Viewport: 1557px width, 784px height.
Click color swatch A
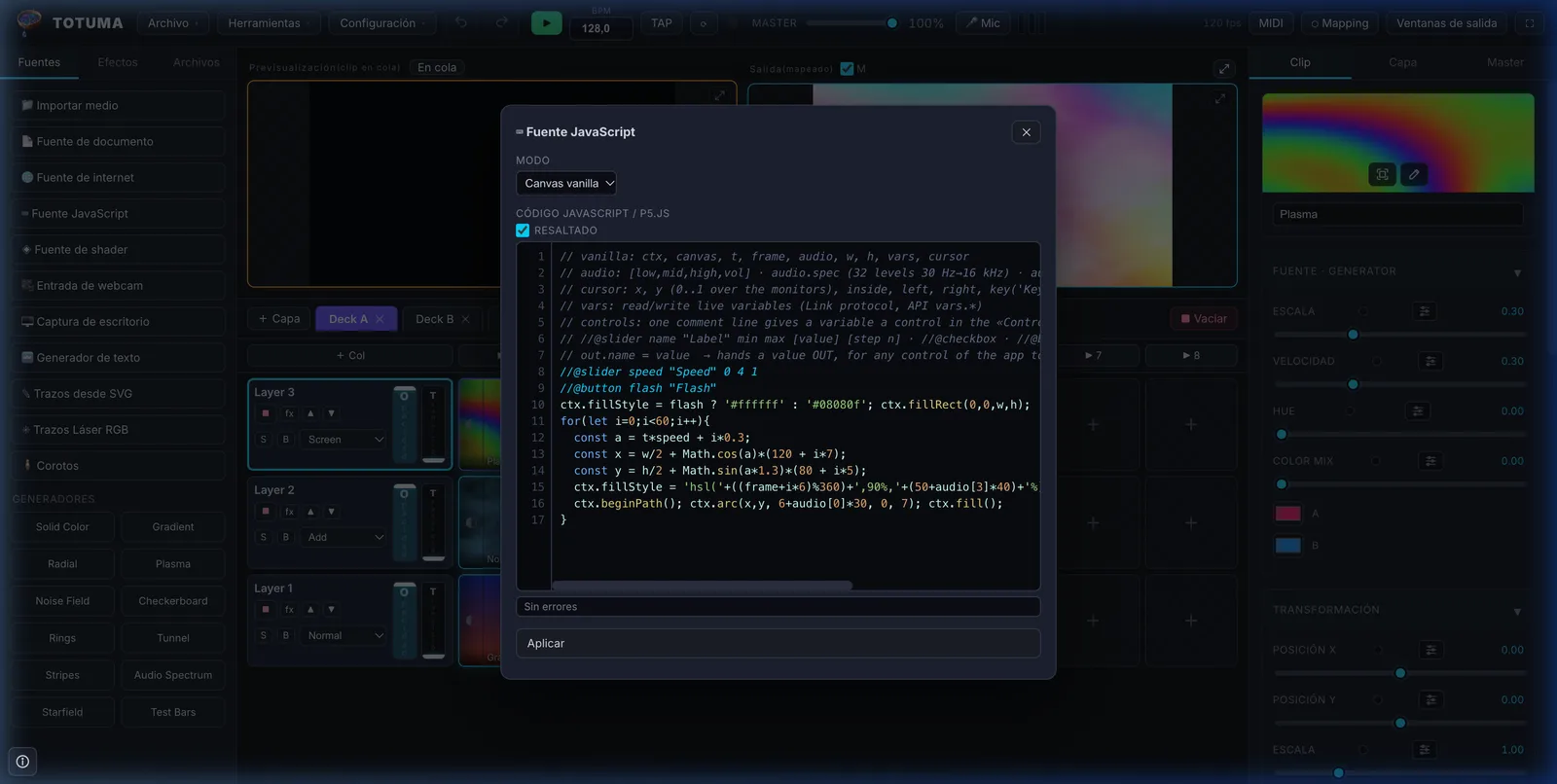(1287, 513)
